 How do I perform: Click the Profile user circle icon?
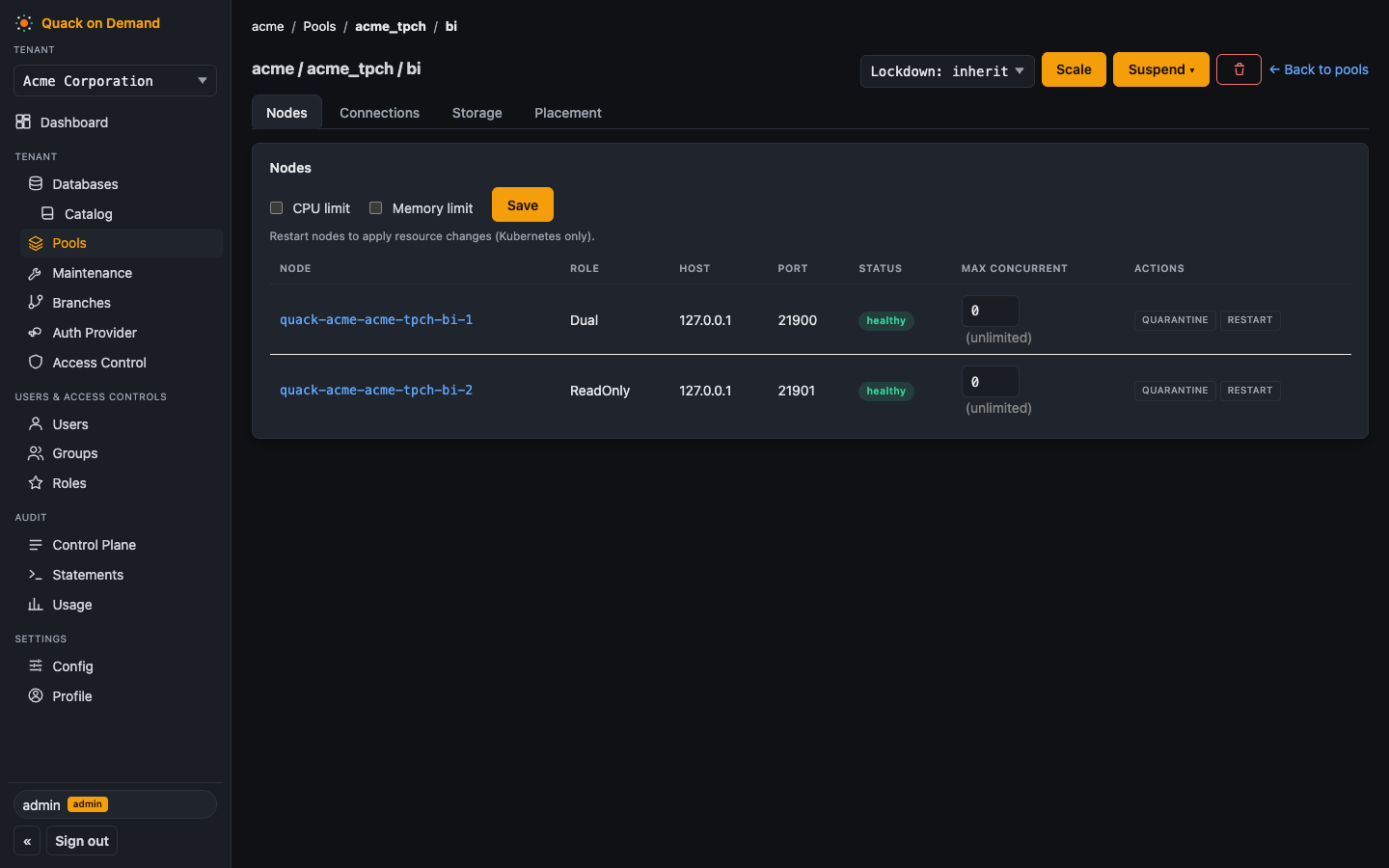pyautogui.click(x=36, y=695)
